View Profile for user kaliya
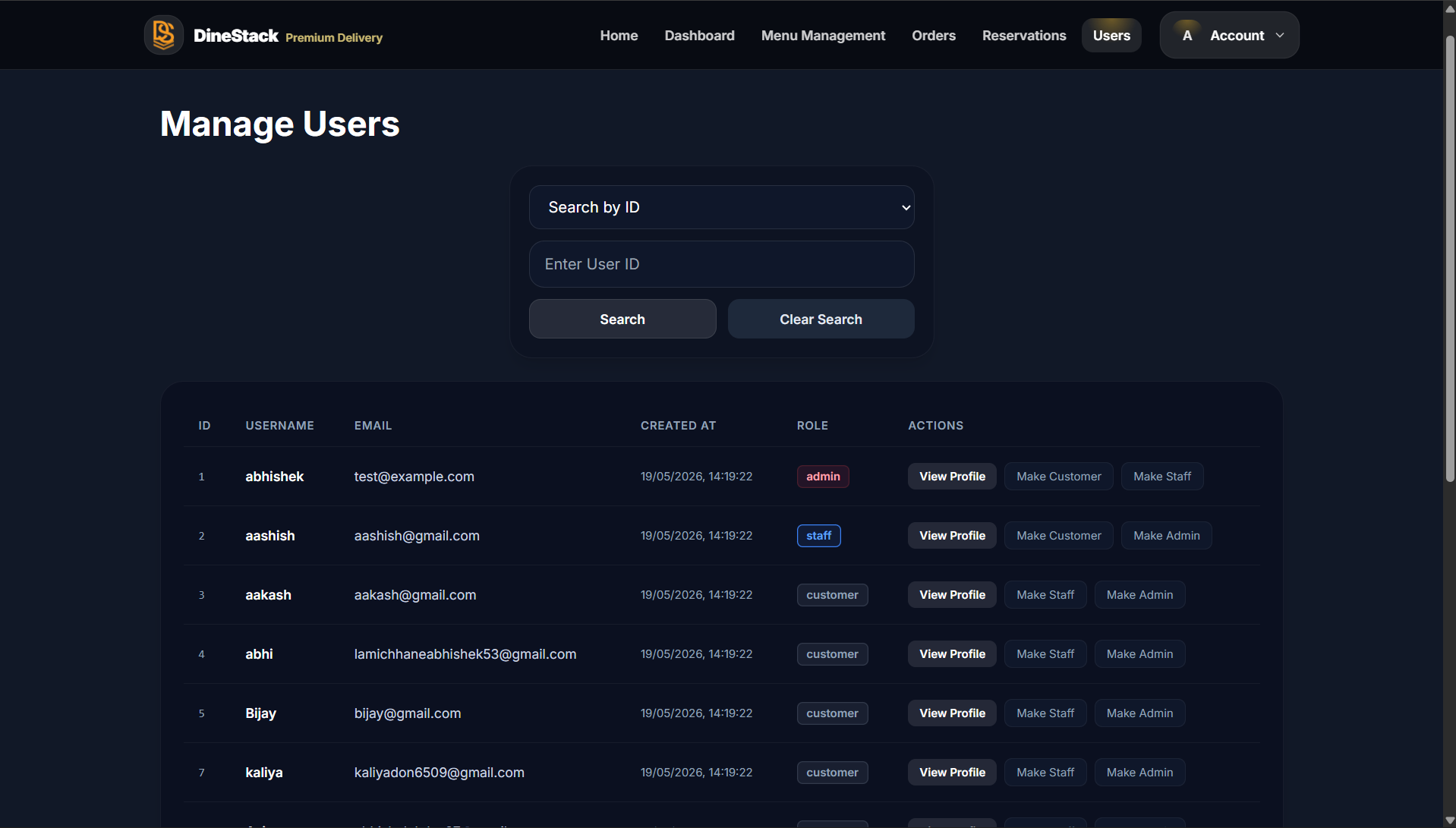 click(x=952, y=773)
